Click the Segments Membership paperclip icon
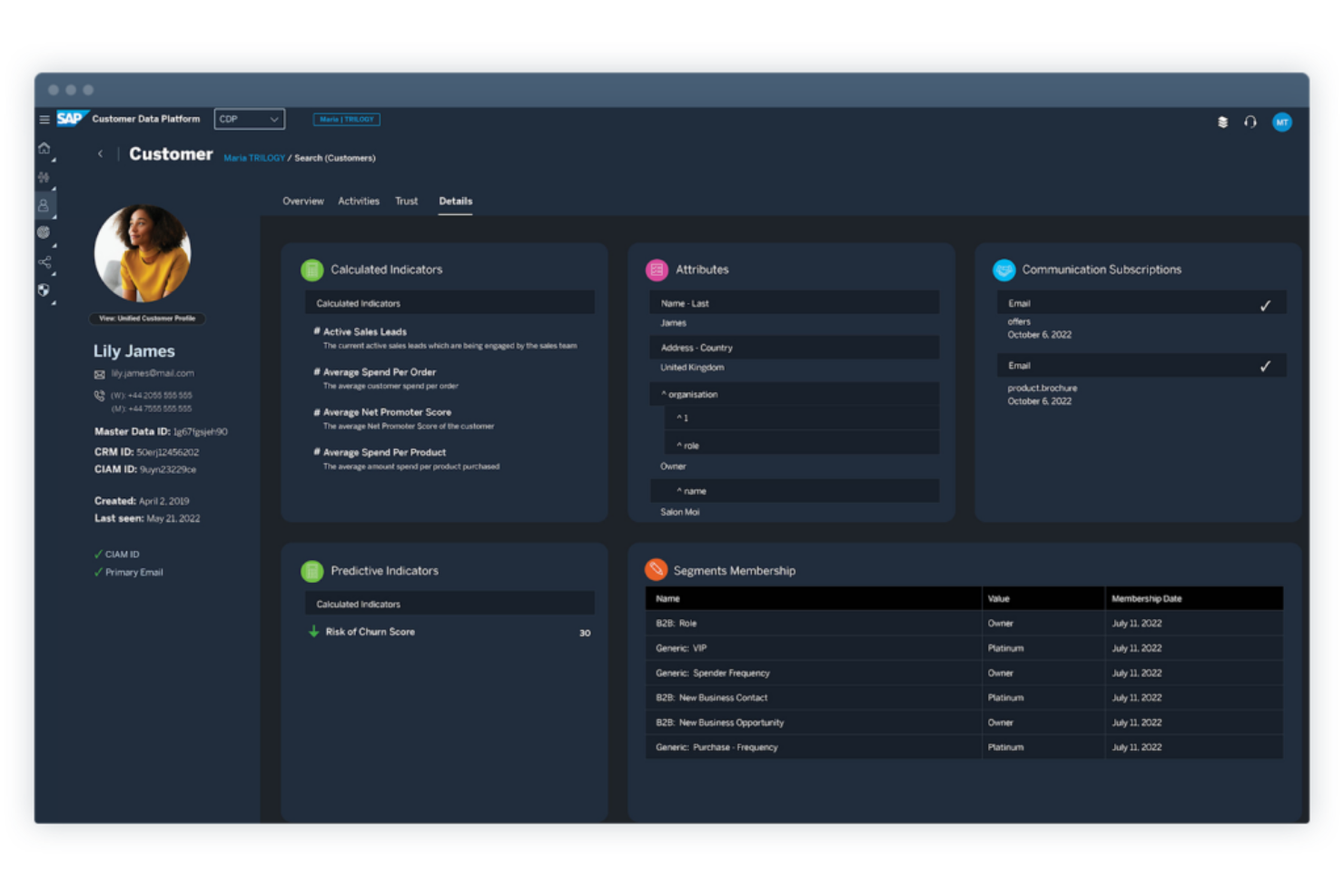The width and height of the screenshot is (1344, 896). [x=657, y=569]
